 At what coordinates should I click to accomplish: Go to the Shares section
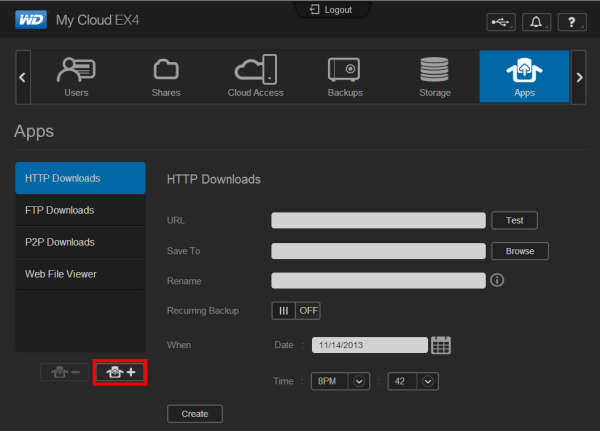166,77
